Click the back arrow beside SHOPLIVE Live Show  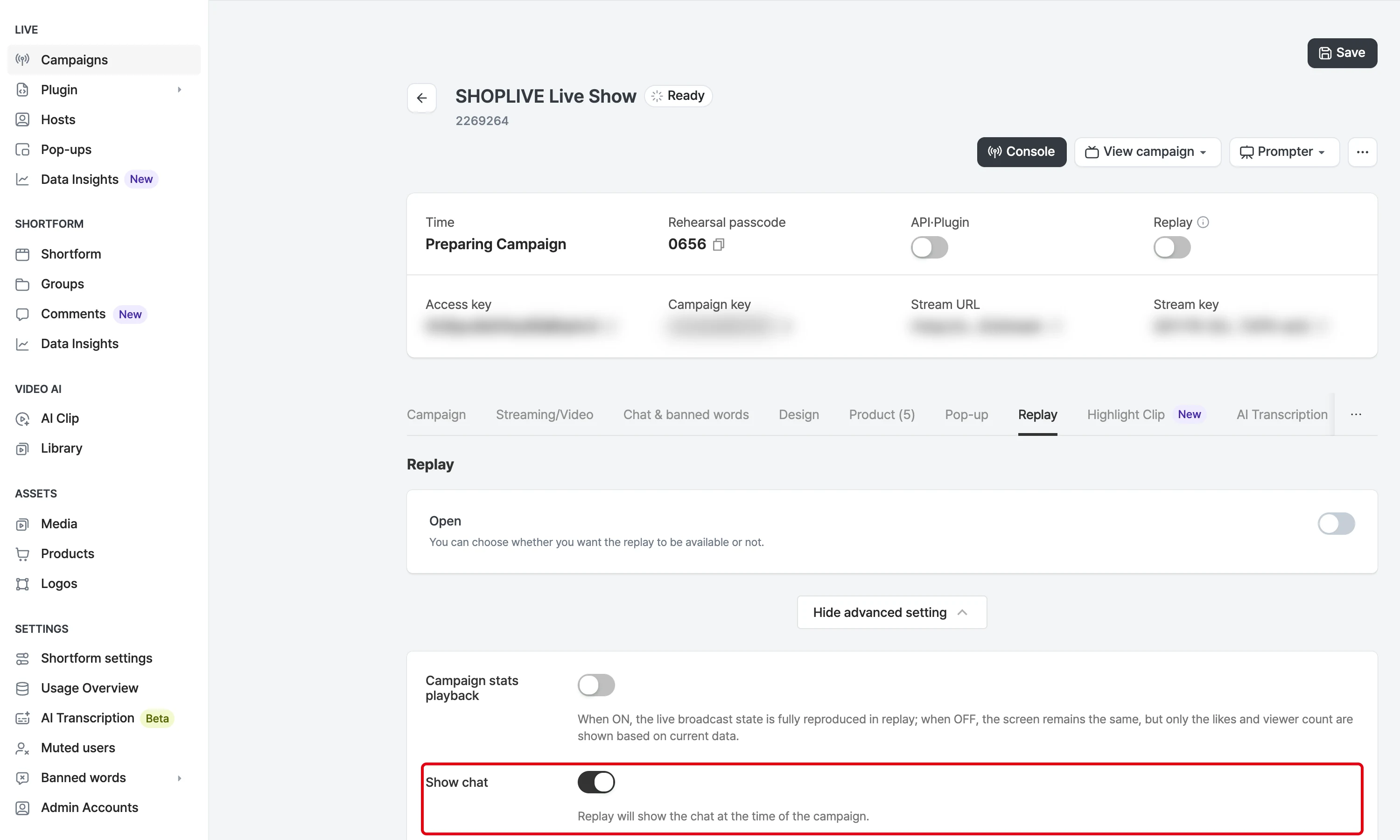click(421, 98)
